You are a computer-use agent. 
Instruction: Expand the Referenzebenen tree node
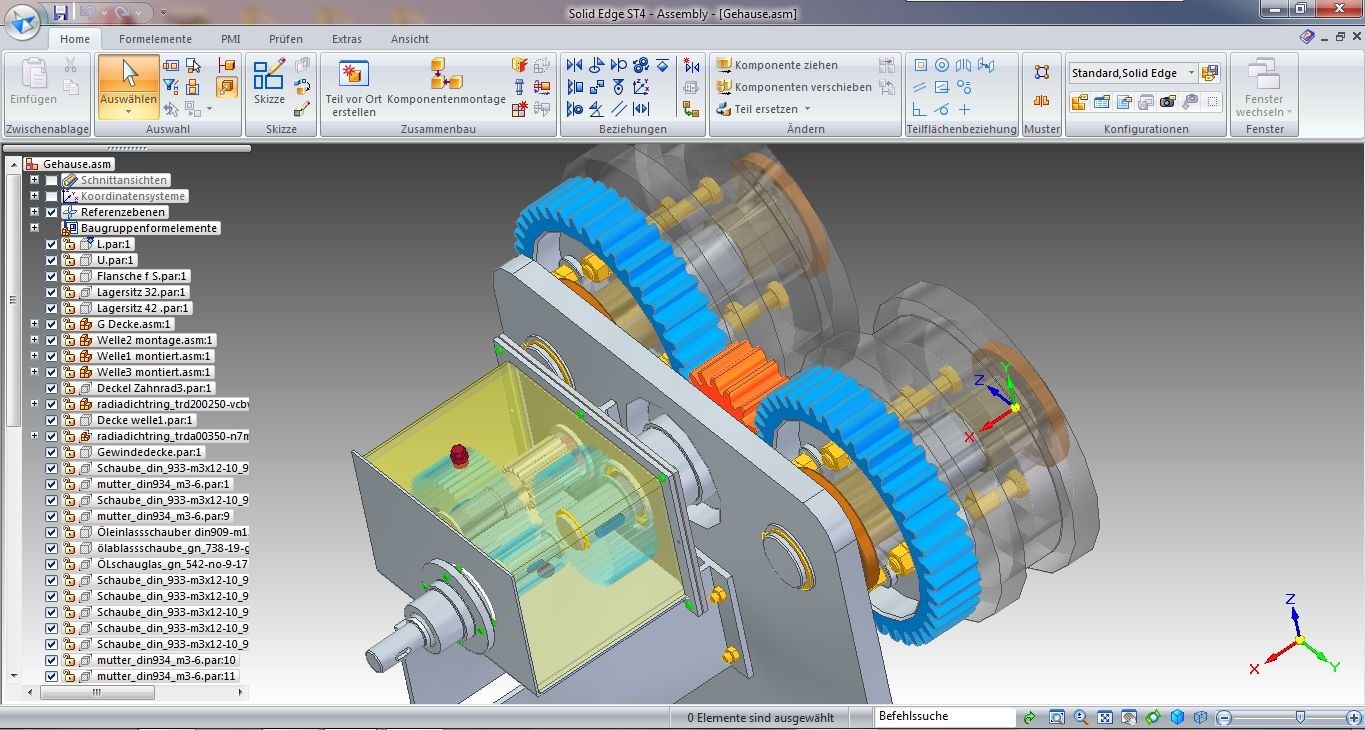point(35,212)
